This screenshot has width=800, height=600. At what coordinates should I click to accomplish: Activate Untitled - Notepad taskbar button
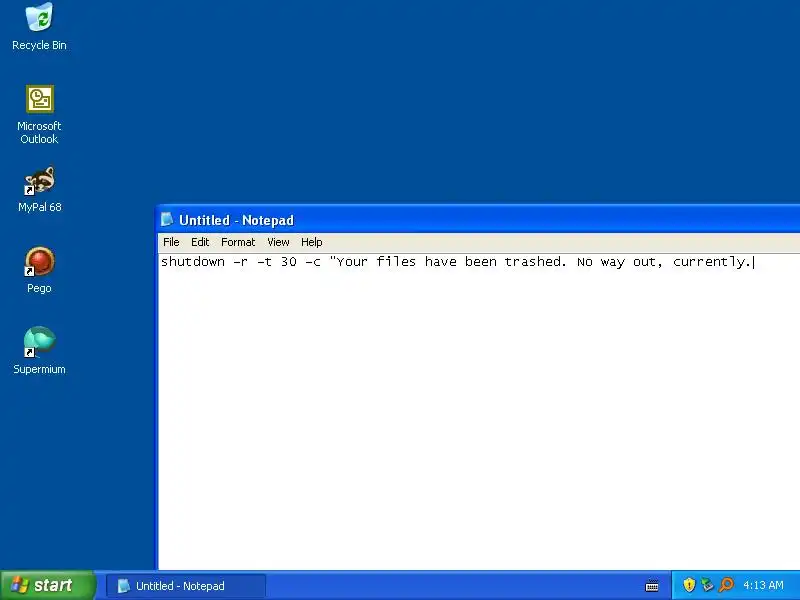[x=186, y=586]
